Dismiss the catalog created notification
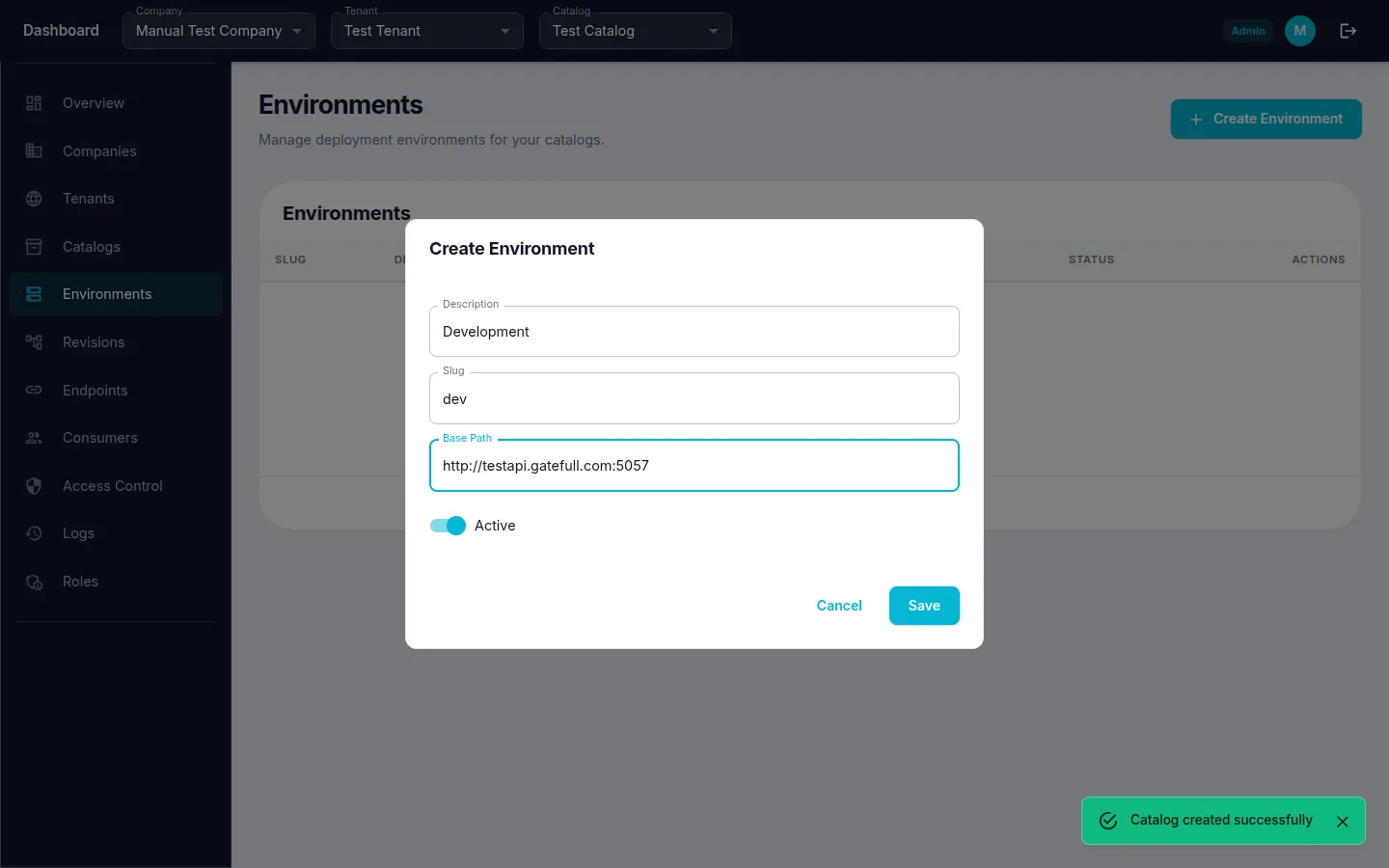 [1342, 821]
